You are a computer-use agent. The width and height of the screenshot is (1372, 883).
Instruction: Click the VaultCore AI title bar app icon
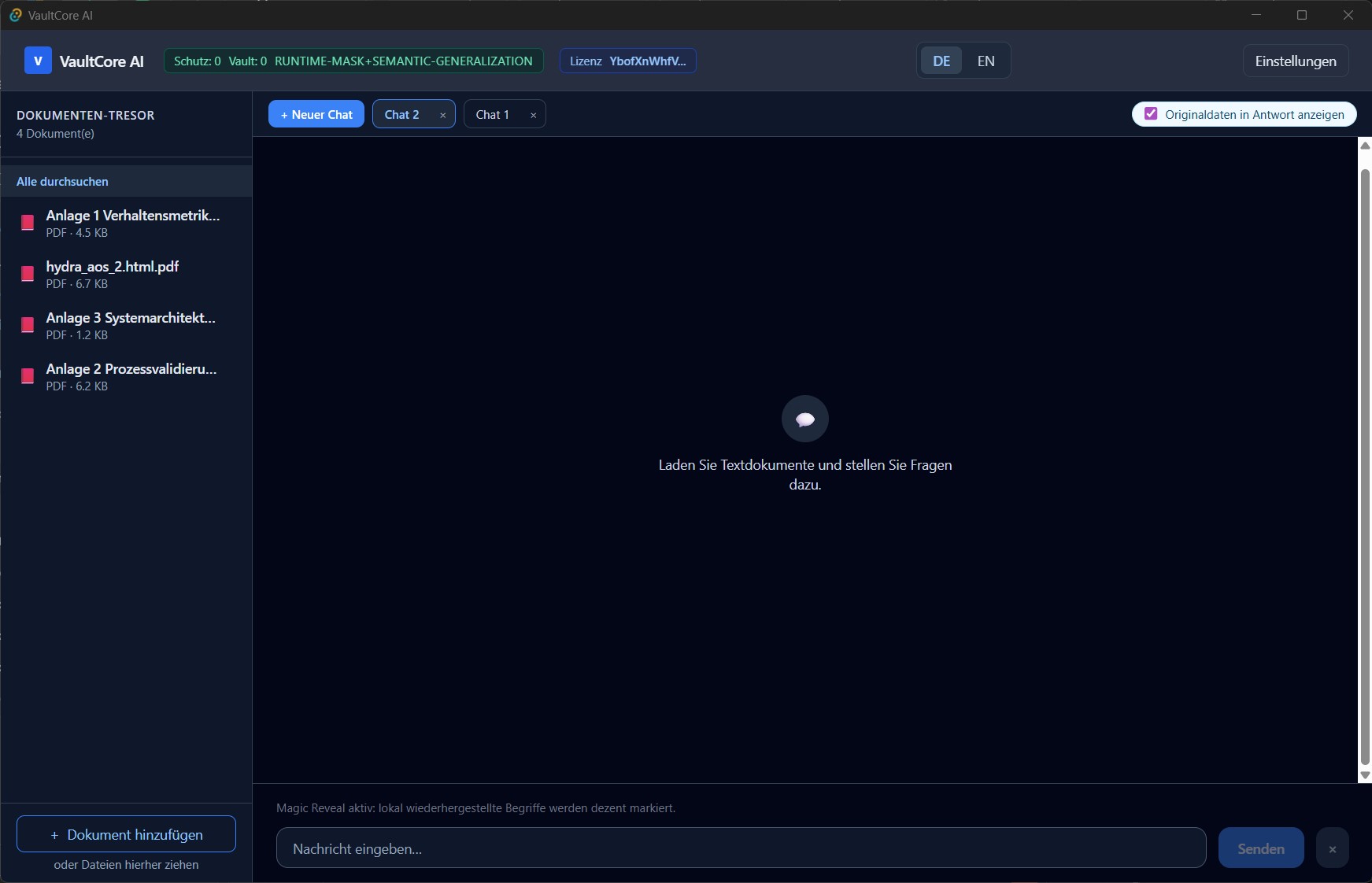pyautogui.click(x=15, y=15)
